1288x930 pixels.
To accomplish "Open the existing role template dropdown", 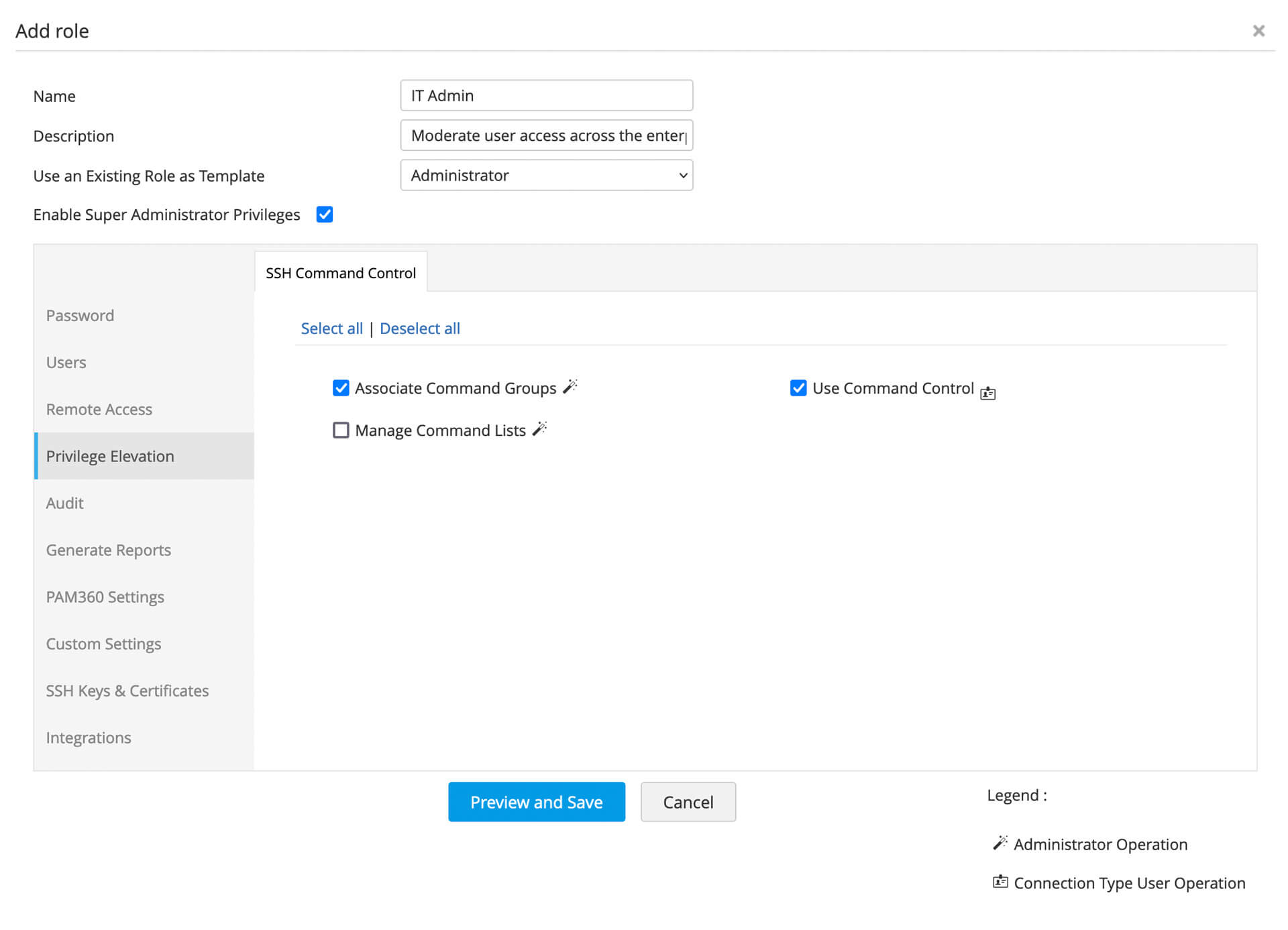I will click(546, 176).
